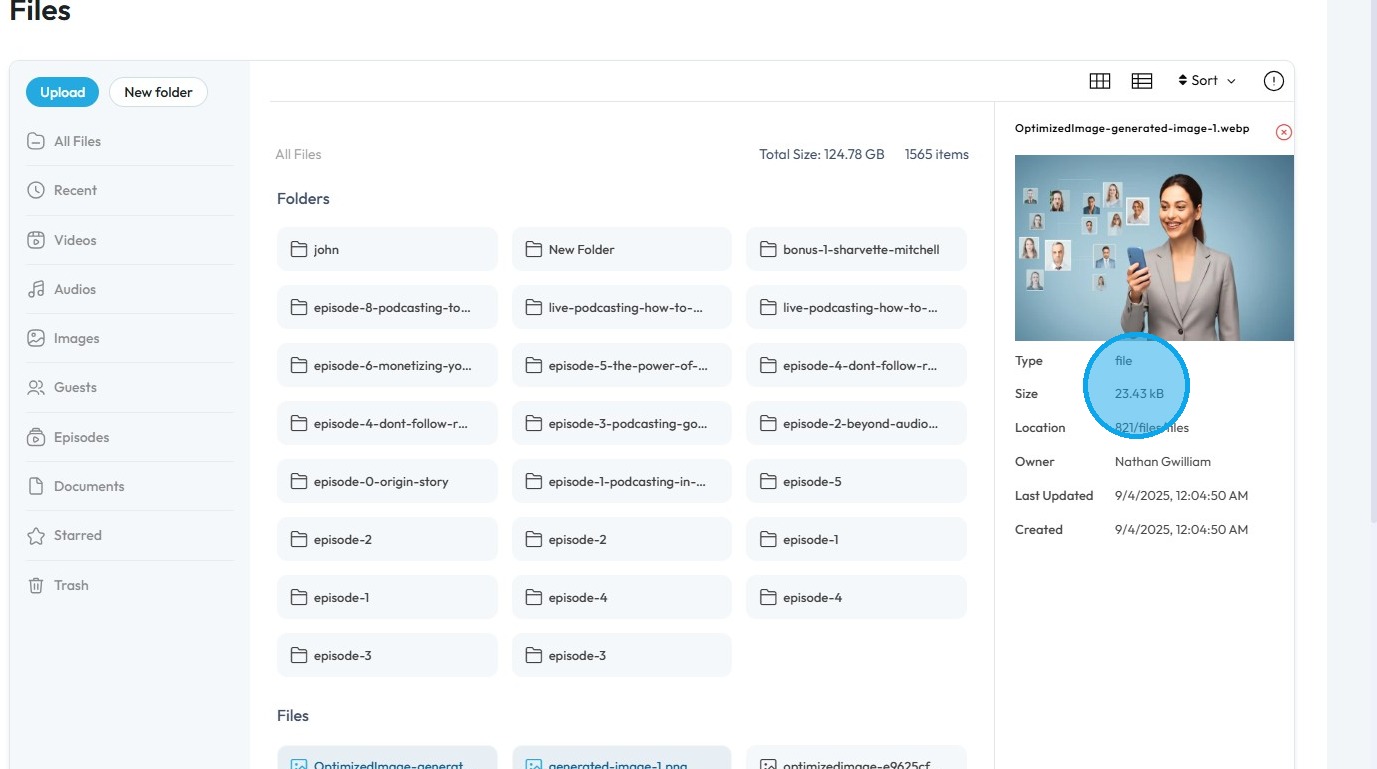The width and height of the screenshot is (1377, 769).
Task: Click the OptimizedImage-generated-image-1.webp title
Action: [1132, 128]
